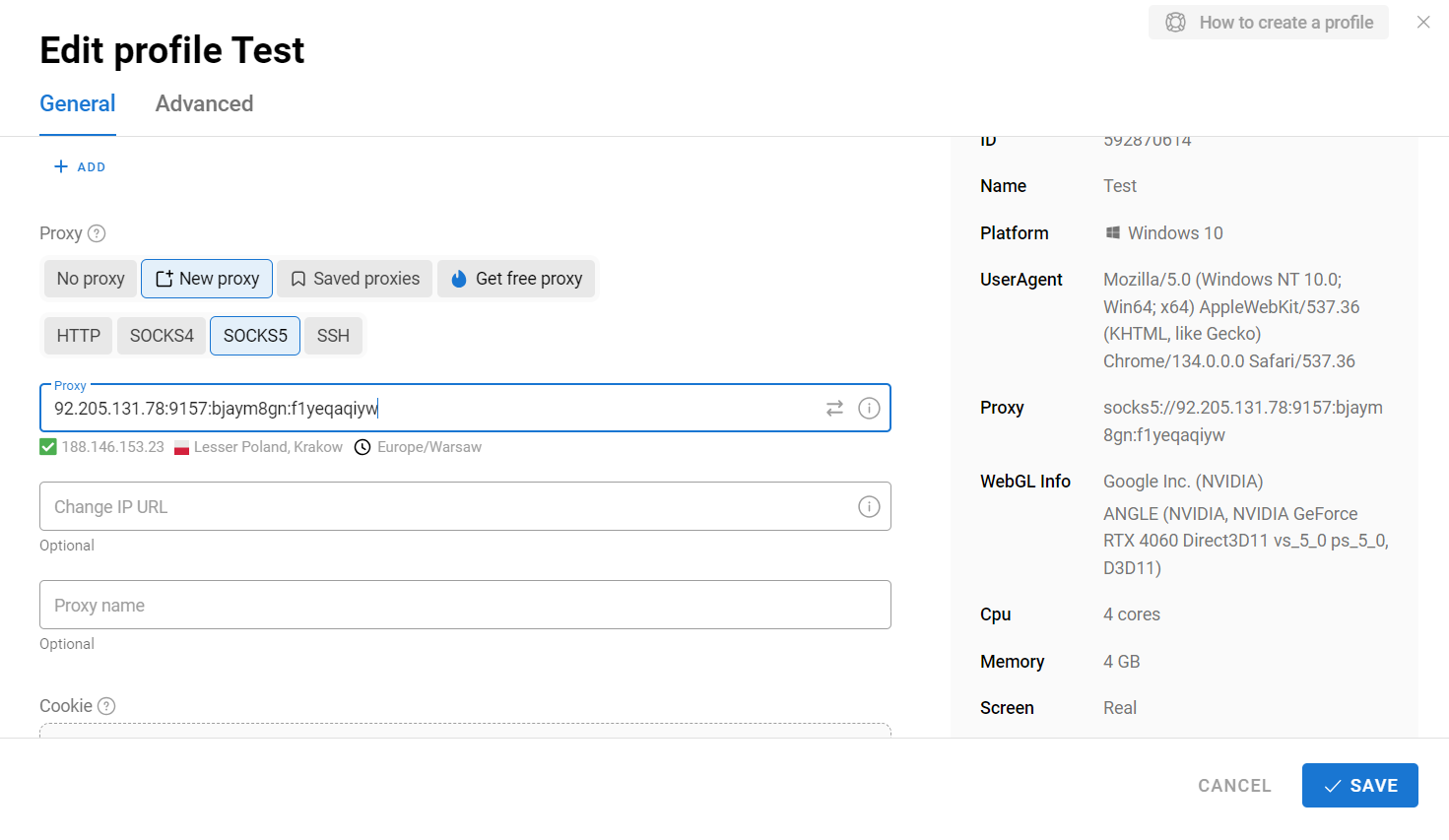Viewport: 1449px width, 840px height.
Task: Click the help icon next to Proxy label
Action: [97, 233]
